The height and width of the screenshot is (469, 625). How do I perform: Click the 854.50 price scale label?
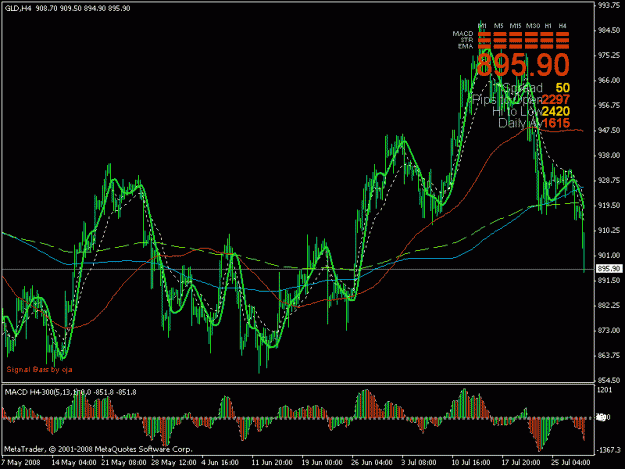click(609, 380)
